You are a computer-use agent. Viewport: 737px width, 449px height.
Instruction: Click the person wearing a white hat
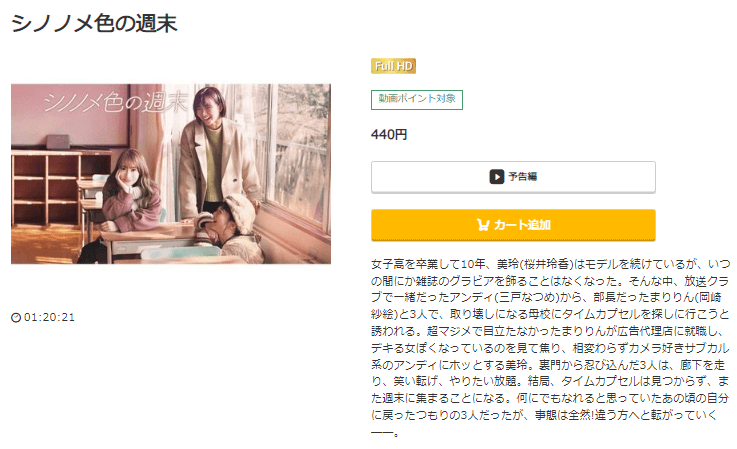coord(233,226)
